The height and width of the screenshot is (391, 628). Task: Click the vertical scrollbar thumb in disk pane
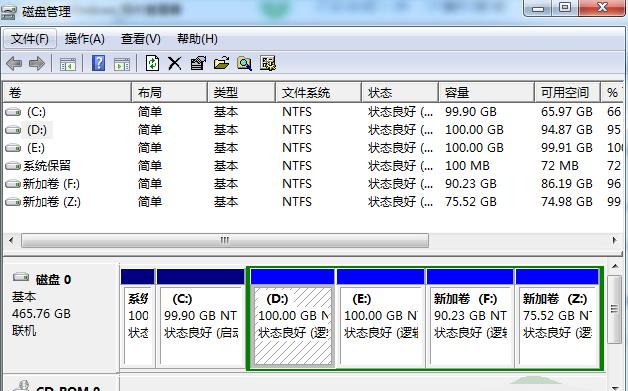(x=615, y=309)
